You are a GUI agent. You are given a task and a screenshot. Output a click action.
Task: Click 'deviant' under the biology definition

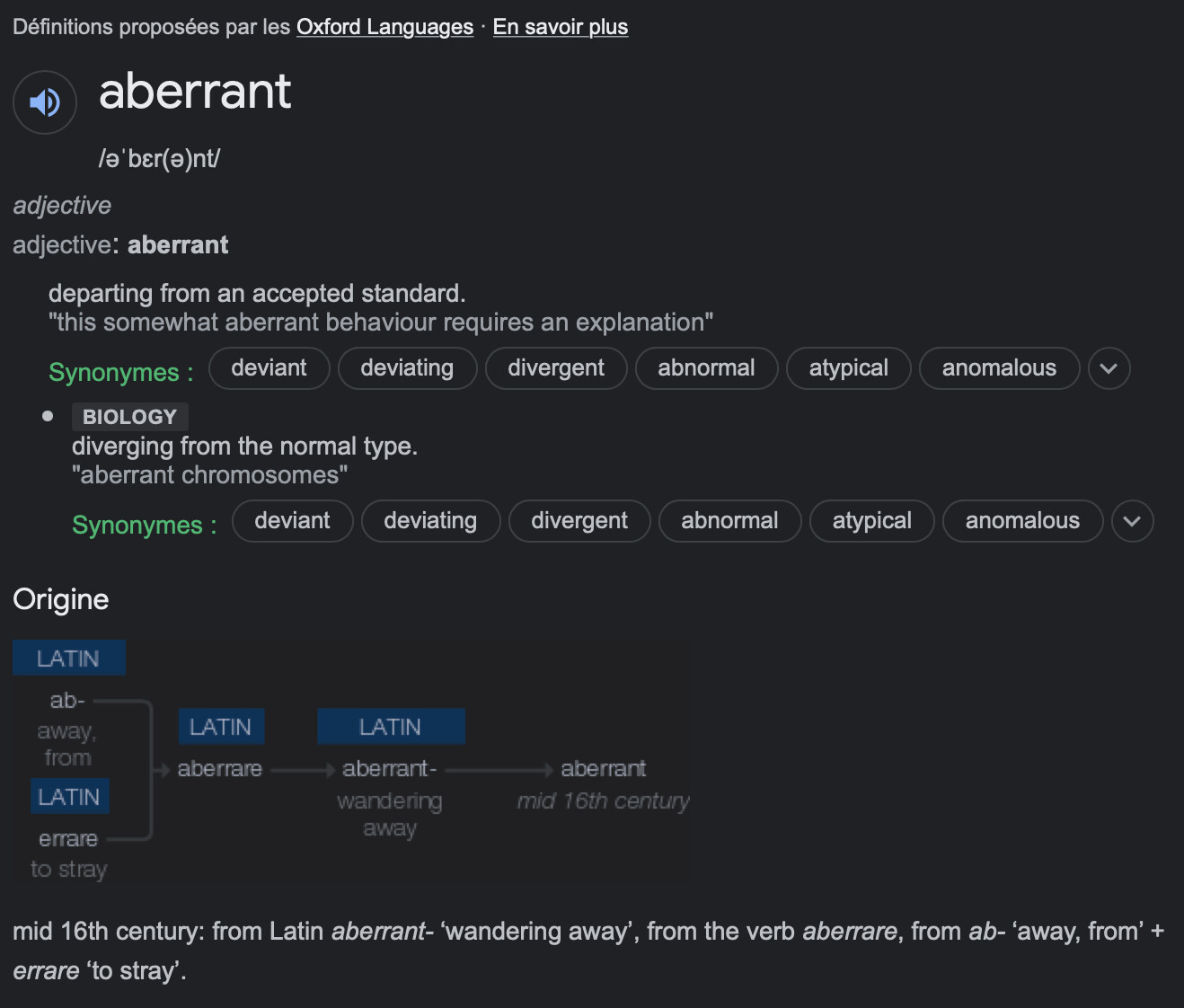point(292,521)
